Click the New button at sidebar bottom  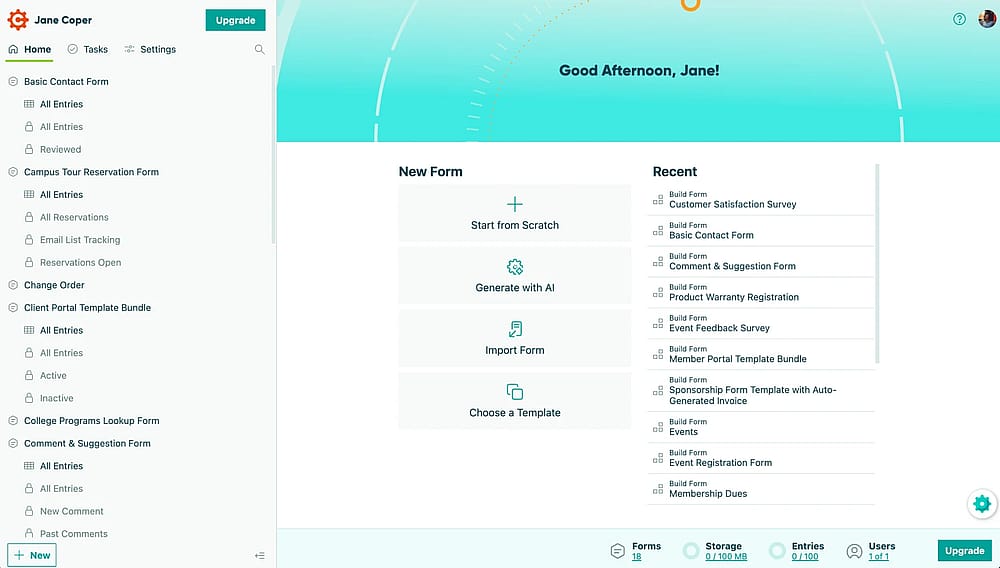click(x=32, y=555)
